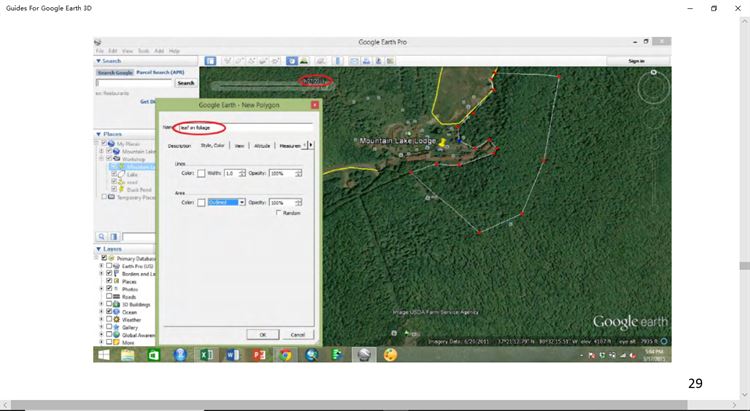Open the File menu
The width and height of the screenshot is (750, 411).
[x=99, y=51]
